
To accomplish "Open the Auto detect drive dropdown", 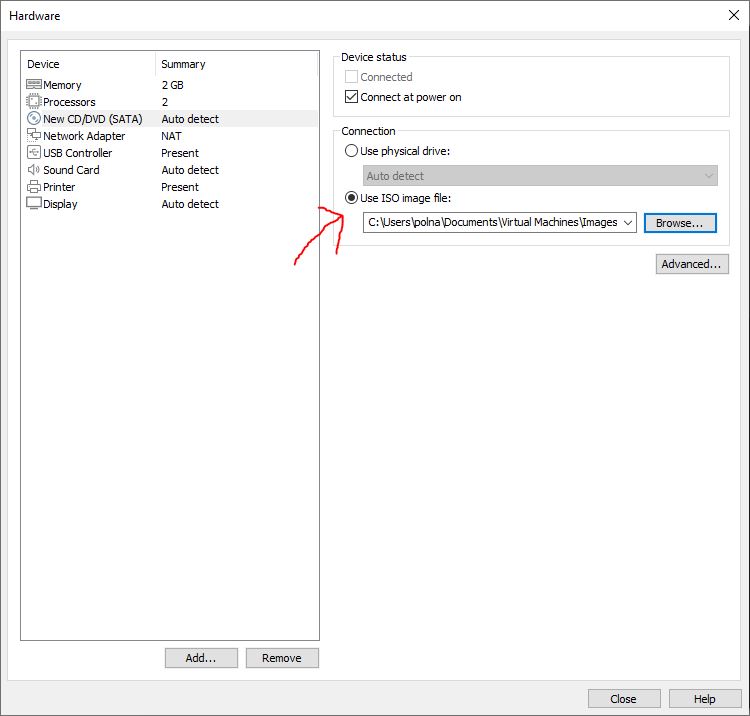I will (540, 176).
